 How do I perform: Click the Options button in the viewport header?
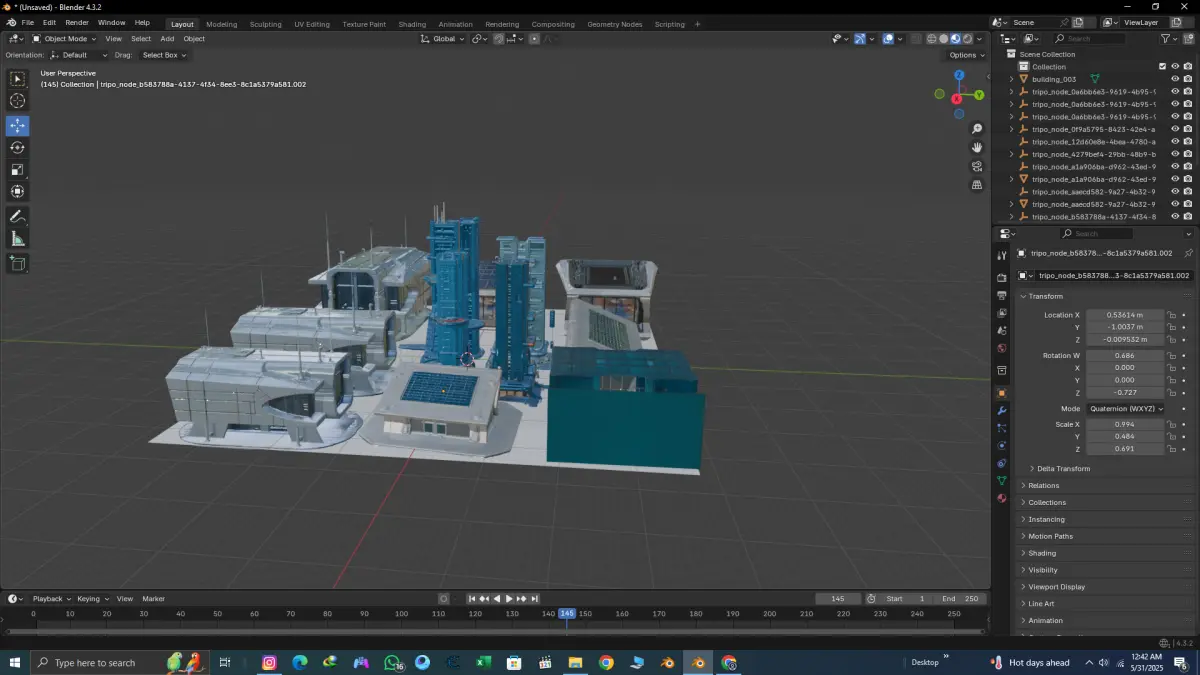[x=966, y=55]
